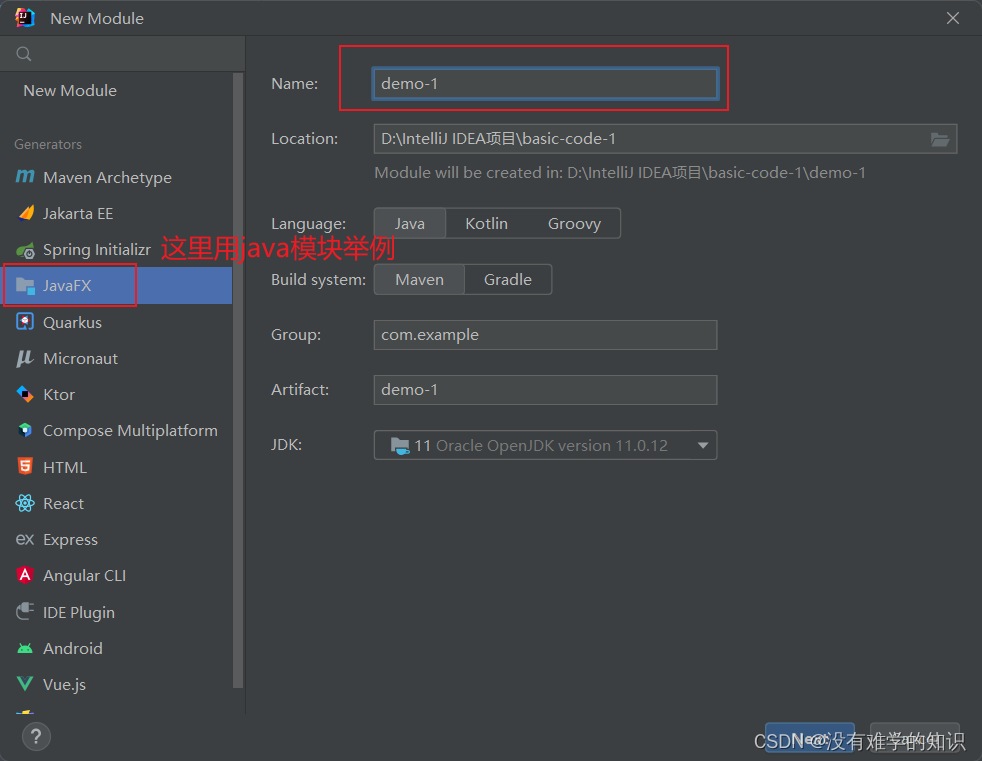Select the HTML generator label
982x761 pixels.
click(65, 467)
